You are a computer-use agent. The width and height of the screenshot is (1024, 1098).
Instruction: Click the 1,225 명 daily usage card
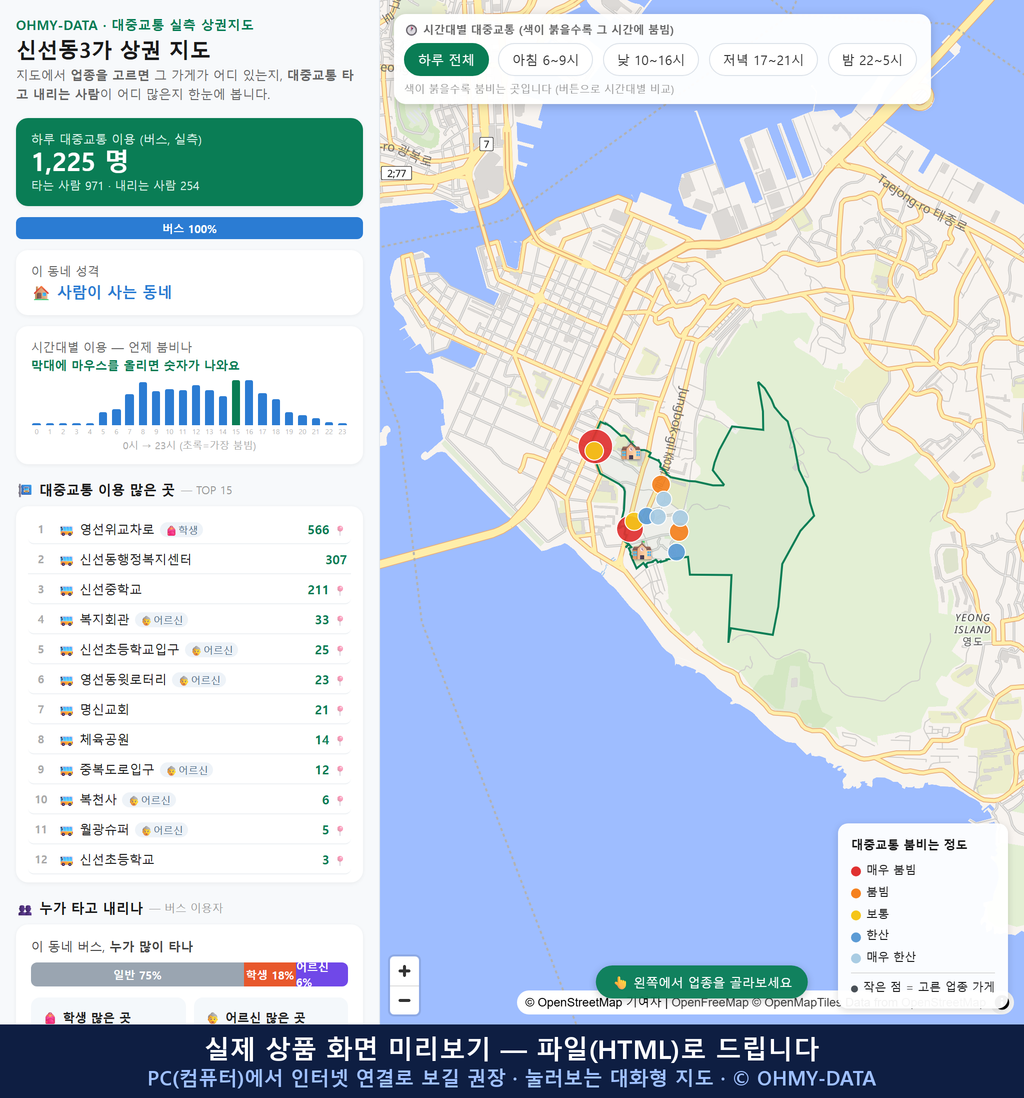189,162
